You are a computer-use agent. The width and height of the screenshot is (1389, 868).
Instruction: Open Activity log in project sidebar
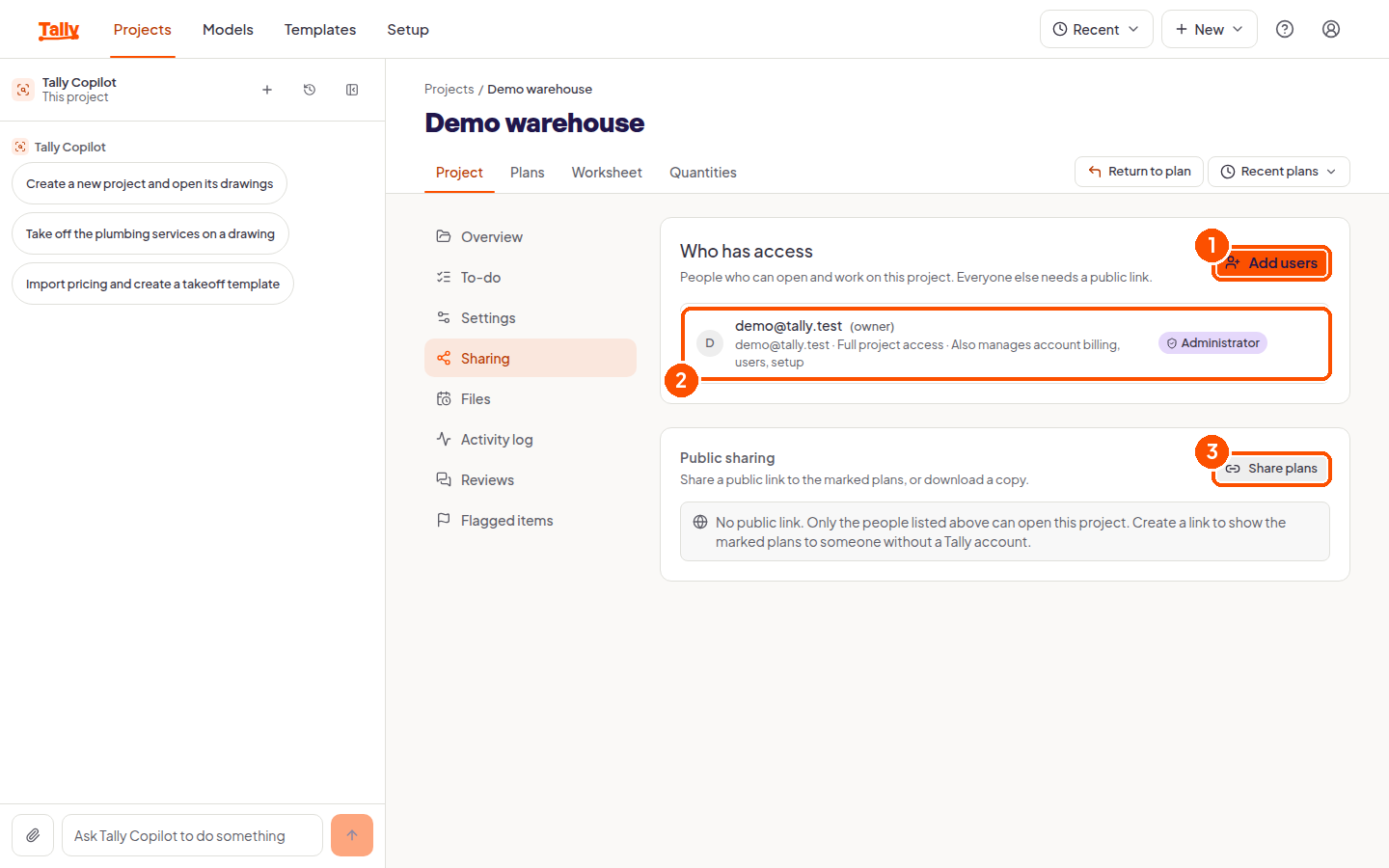(x=531, y=440)
